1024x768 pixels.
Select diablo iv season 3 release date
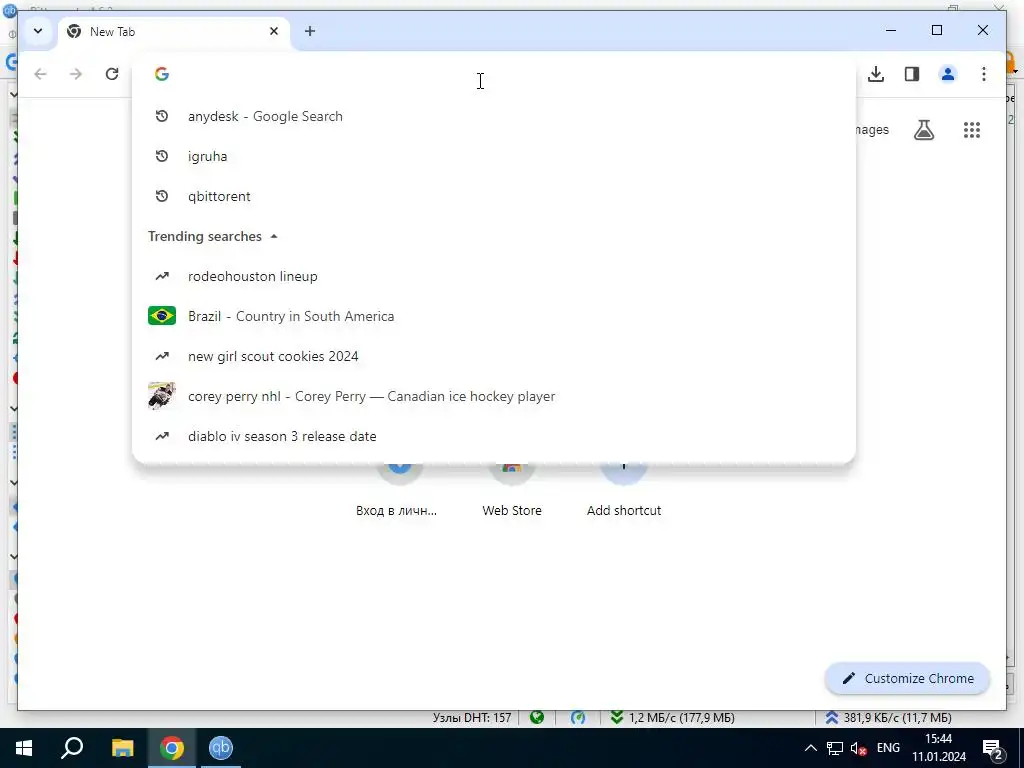click(494, 436)
